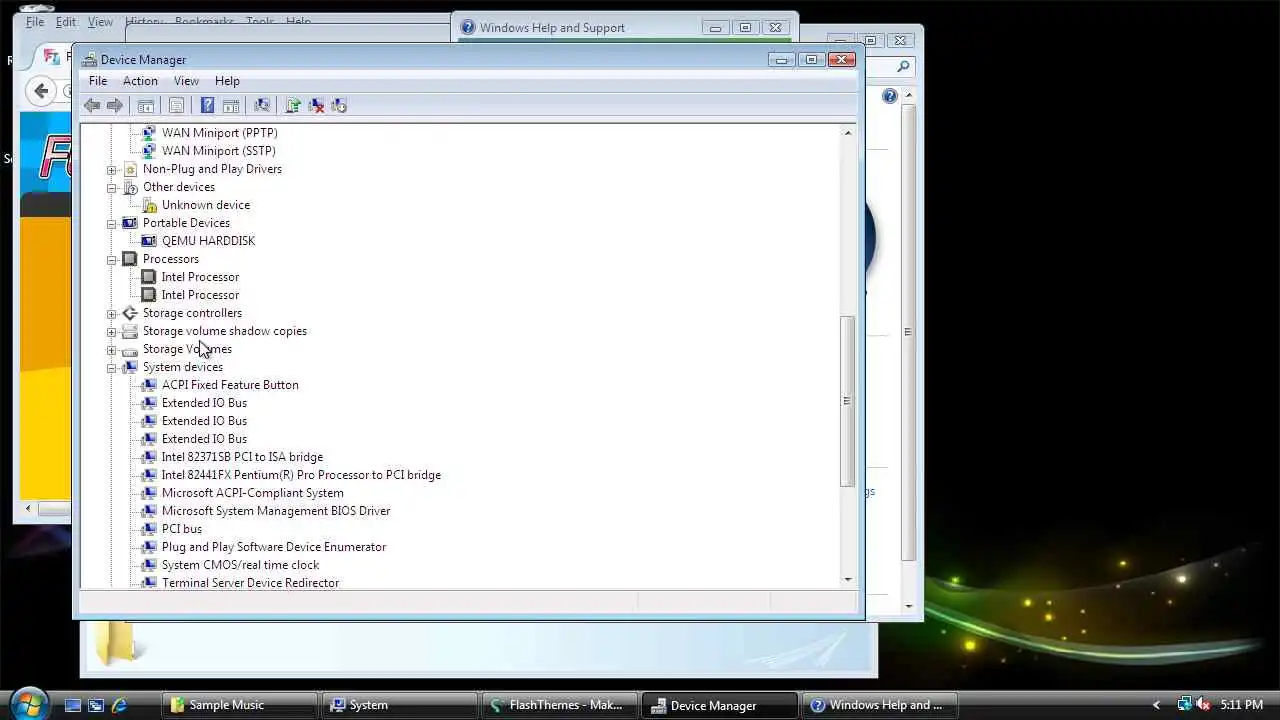The image size is (1280, 720).
Task: Select the second Intel Processor entry
Action: [200, 295]
